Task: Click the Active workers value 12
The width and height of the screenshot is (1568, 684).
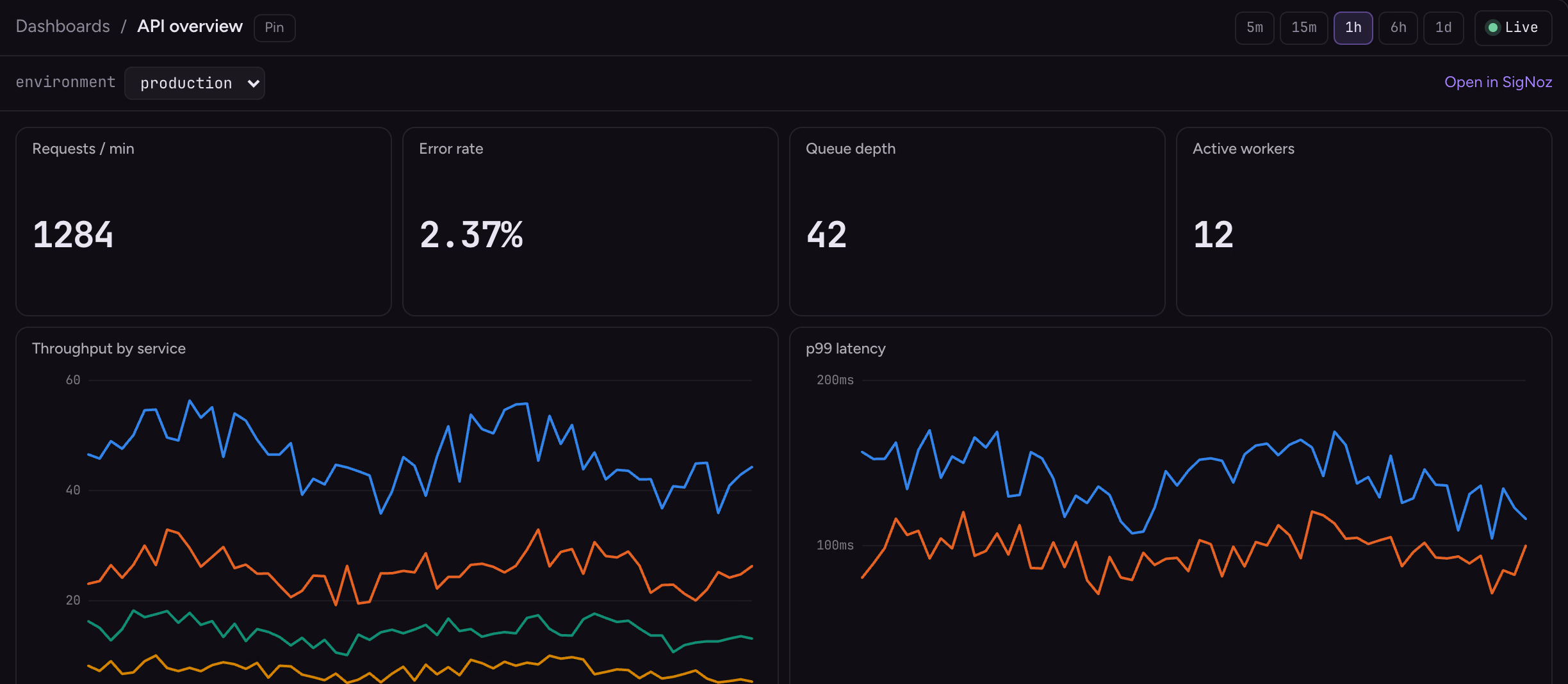Action: tap(1213, 234)
